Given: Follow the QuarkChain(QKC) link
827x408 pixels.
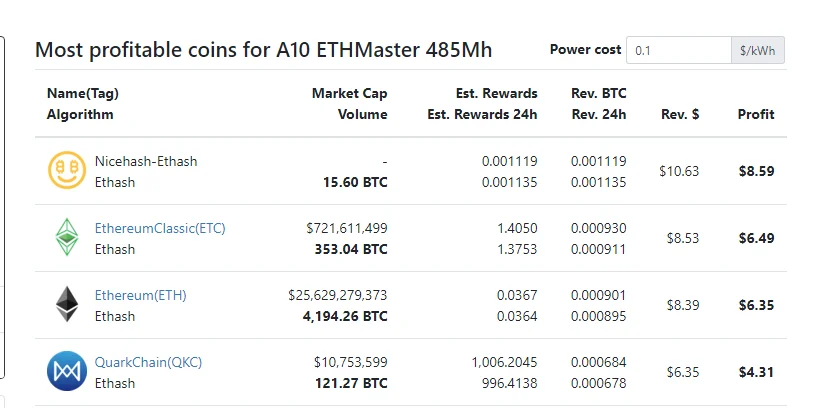Looking at the screenshot, I should click(x=148, y=362).
